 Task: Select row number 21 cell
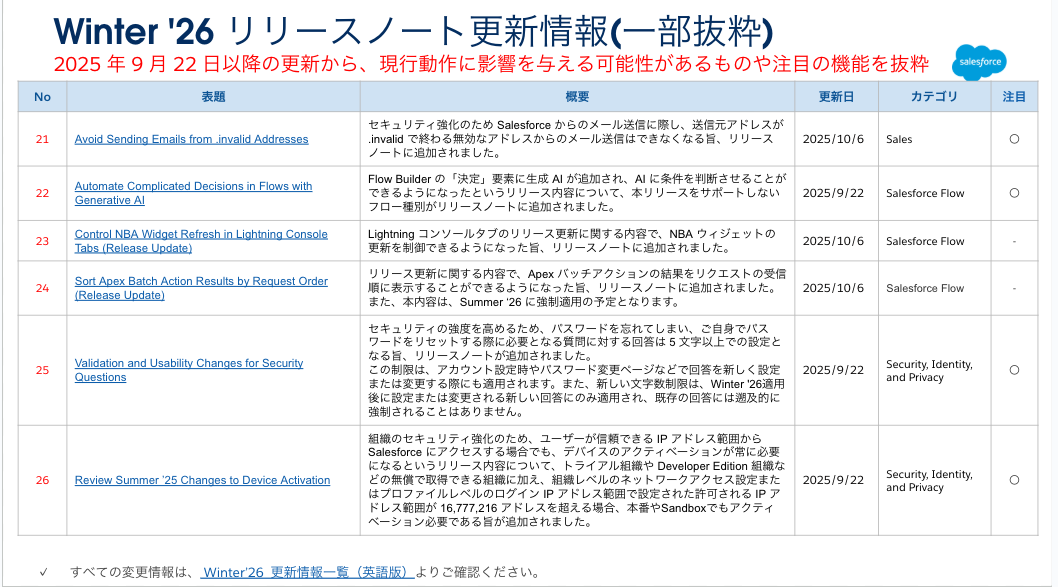pyautogui.click(x=43, y=139)
